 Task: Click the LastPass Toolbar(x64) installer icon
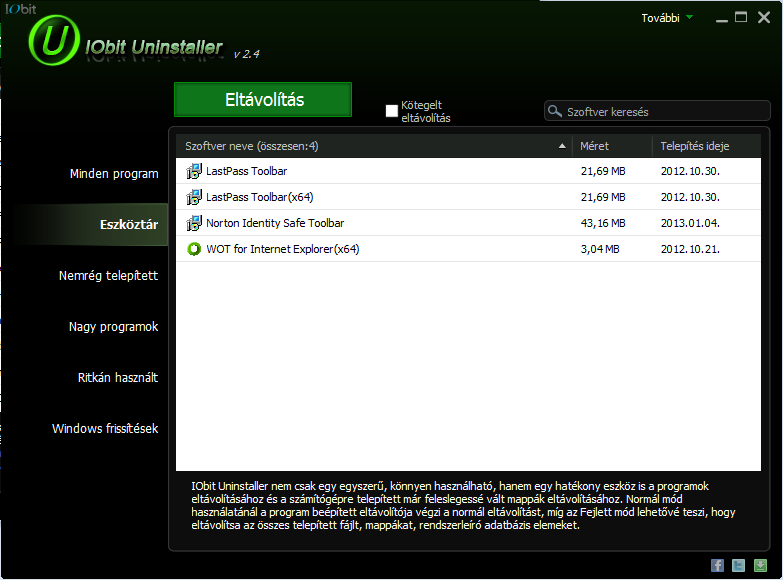click(194, 197)
